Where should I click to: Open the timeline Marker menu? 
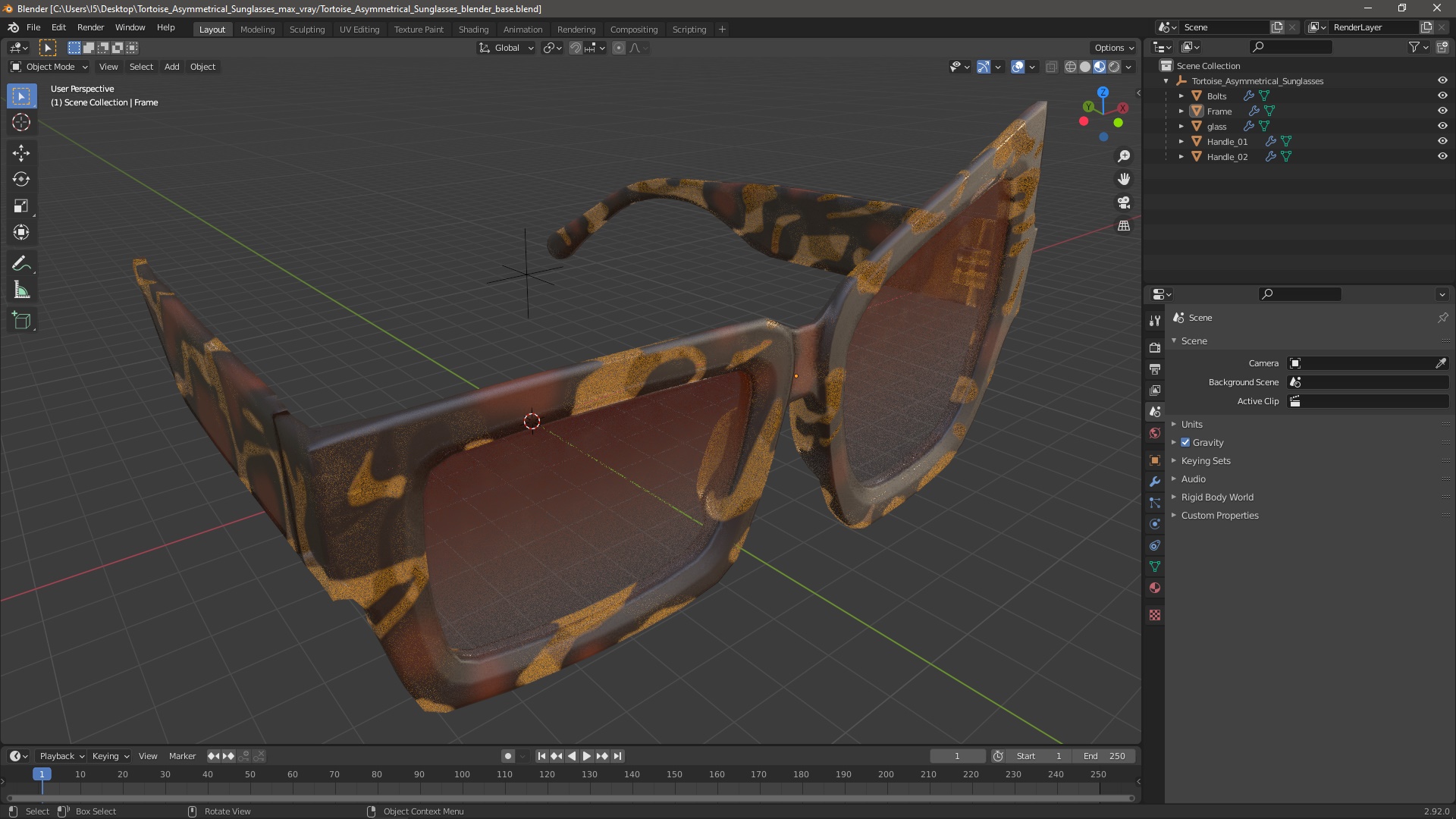(x=182, y=756)
